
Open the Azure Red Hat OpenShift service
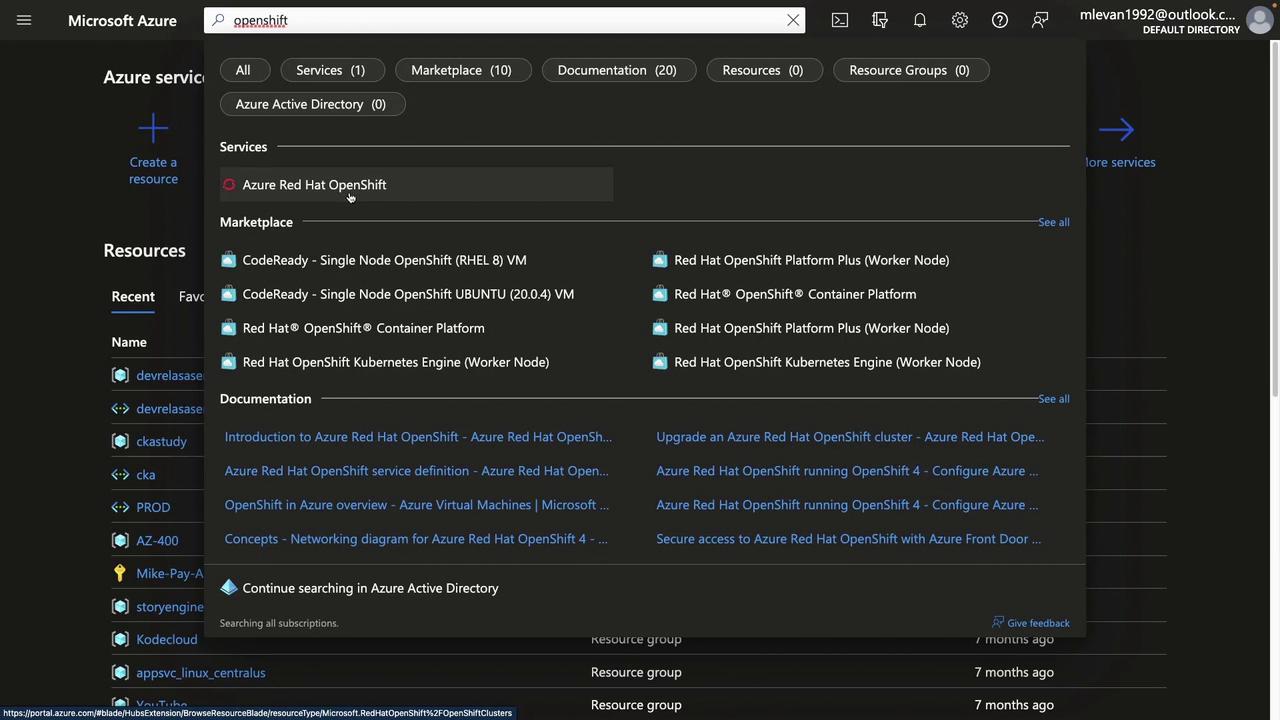[x=314, y=185]
